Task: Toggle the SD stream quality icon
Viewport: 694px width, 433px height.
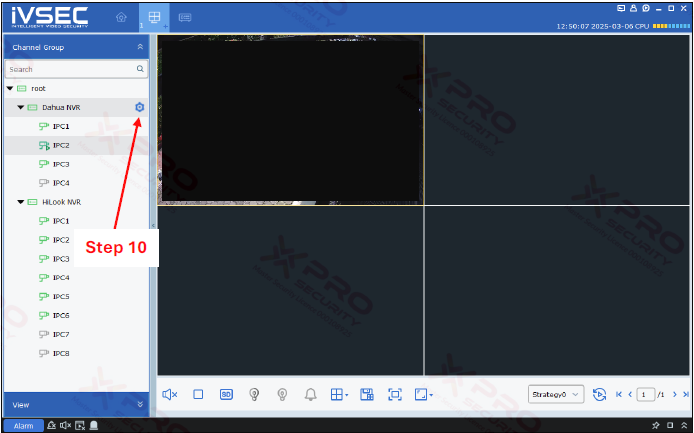Action: point(226,394)
